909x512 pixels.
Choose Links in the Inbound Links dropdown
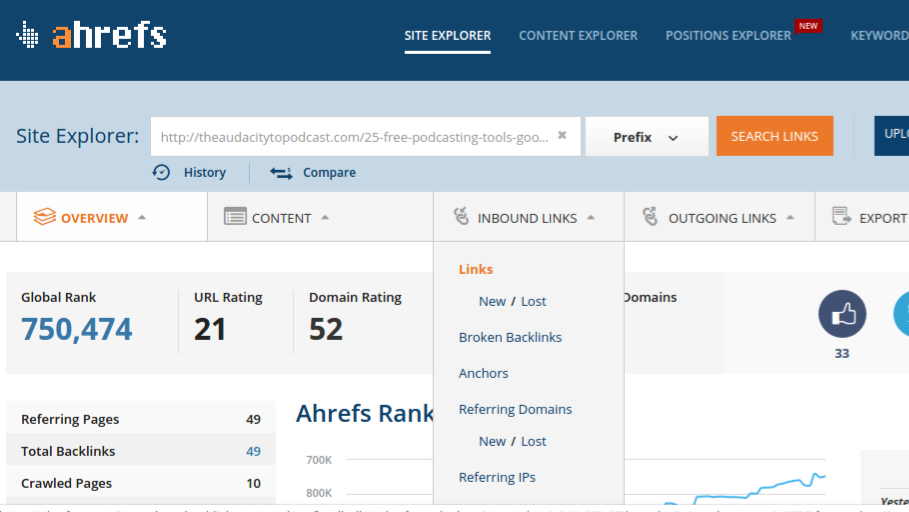coord(475,269)
